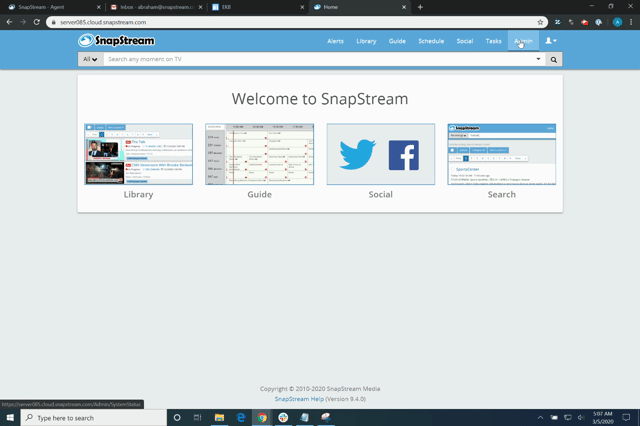Open Slack from the taskbar
Viewport: 640px width, 426px height.
tap(283, 418)
